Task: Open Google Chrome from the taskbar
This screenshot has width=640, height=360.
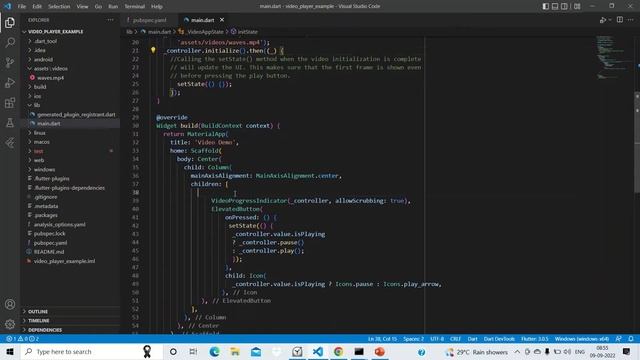Action: [338, 351]
